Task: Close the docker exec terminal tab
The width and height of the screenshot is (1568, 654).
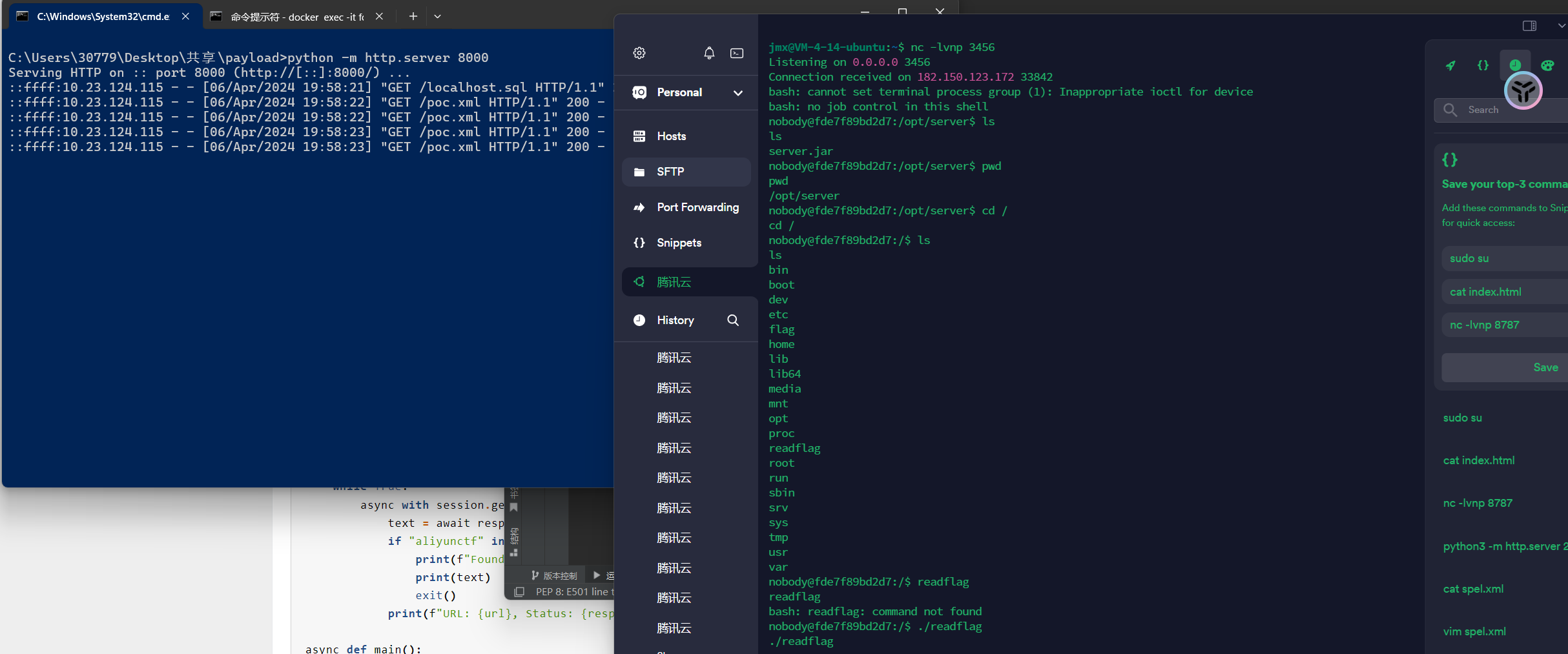Action: tap(380, 17)
